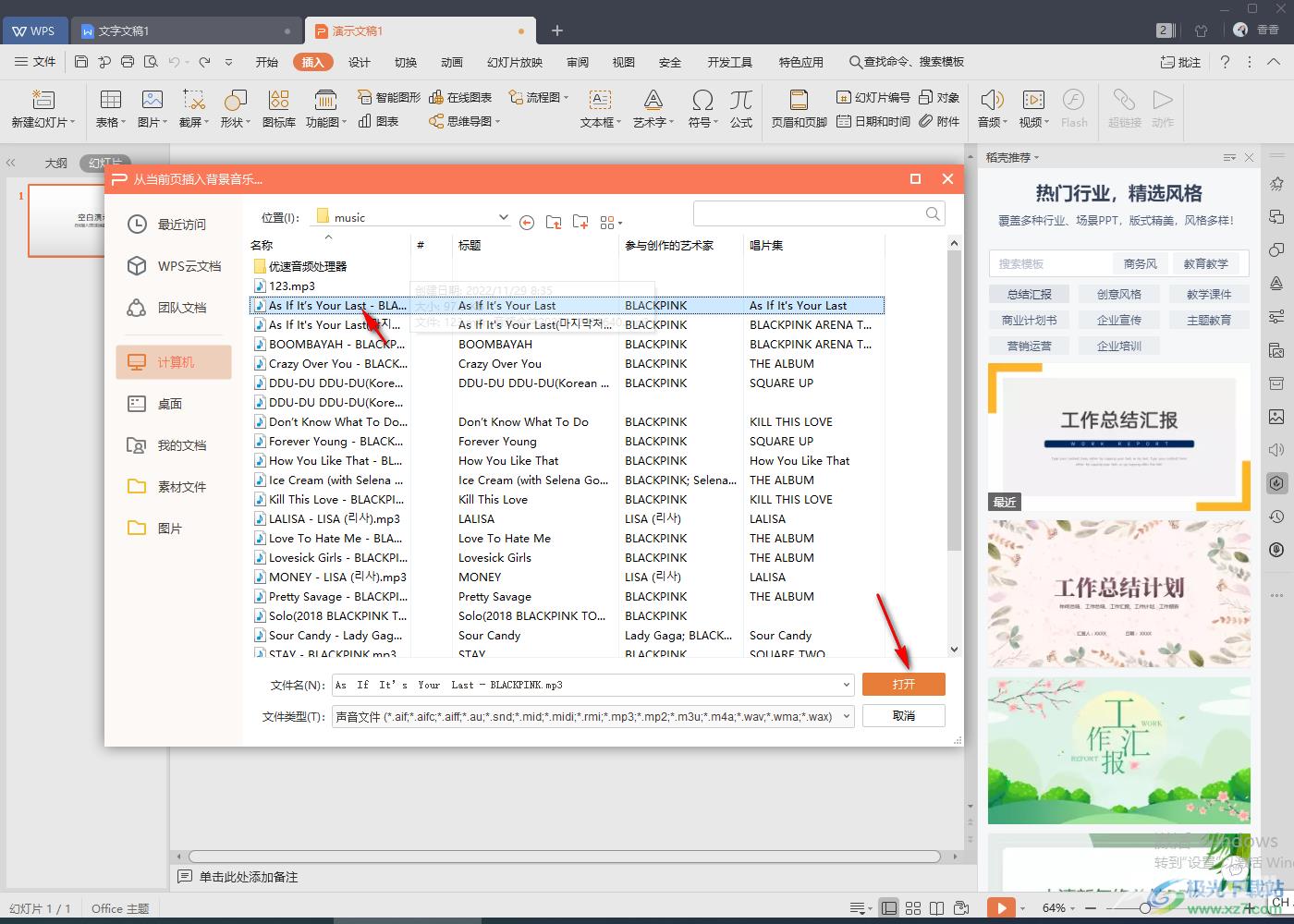
Task: Click the Mind Map button
Action: point(464,121)
